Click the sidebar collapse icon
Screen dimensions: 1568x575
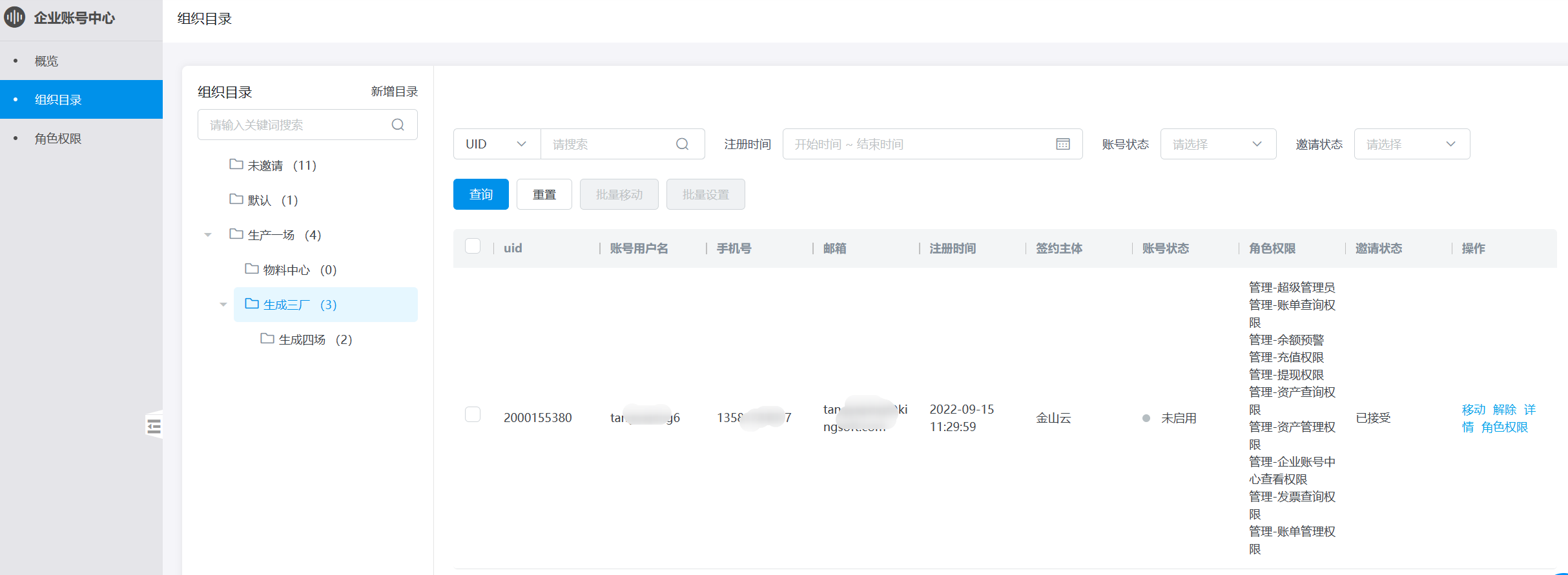click(154, 426)
